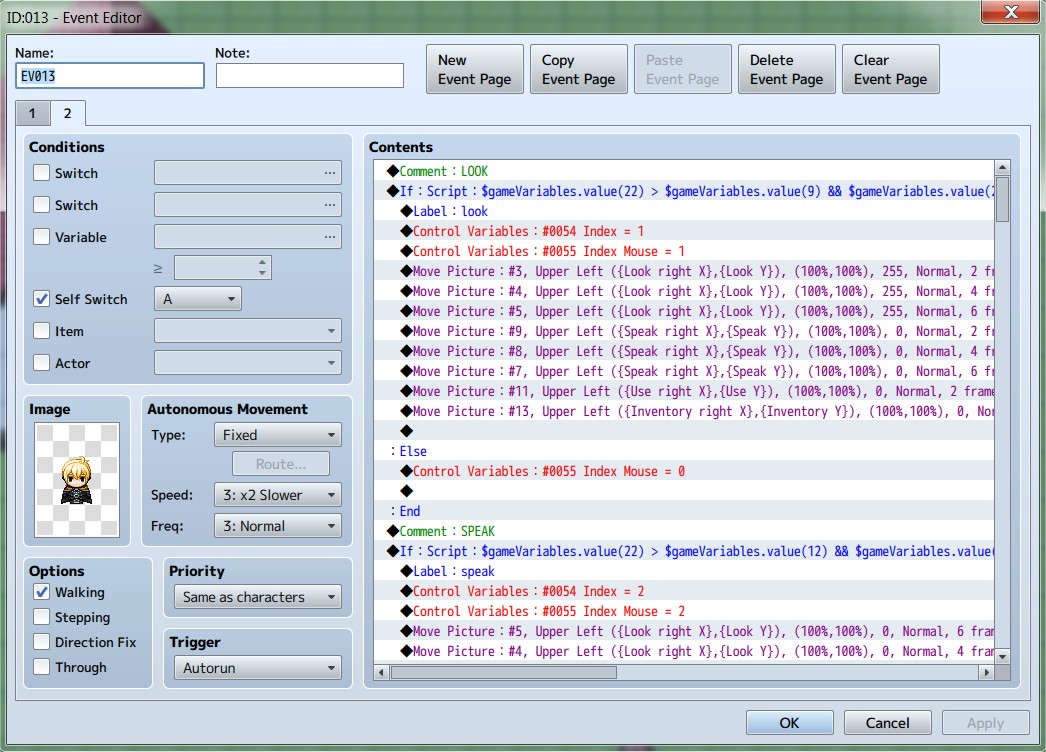Open the Self Switch A dropdown

click(x=197, y=299)
